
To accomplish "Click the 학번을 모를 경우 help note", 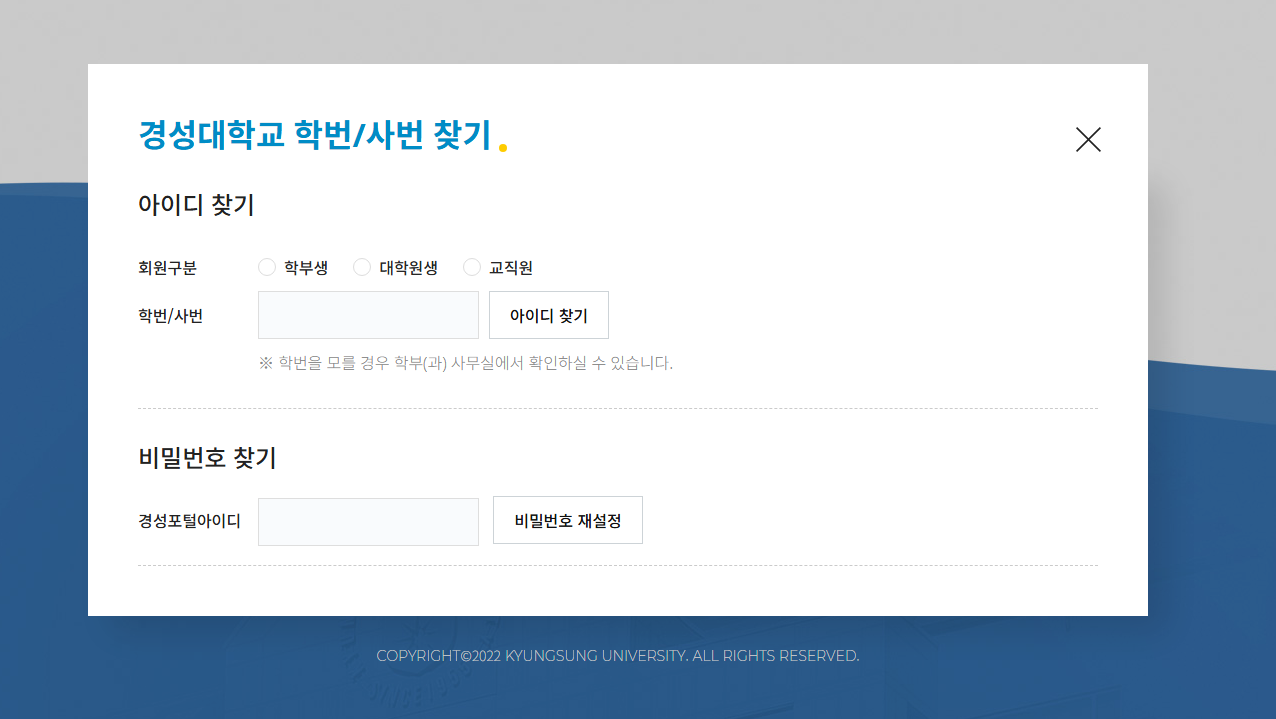I will [466, 363].
